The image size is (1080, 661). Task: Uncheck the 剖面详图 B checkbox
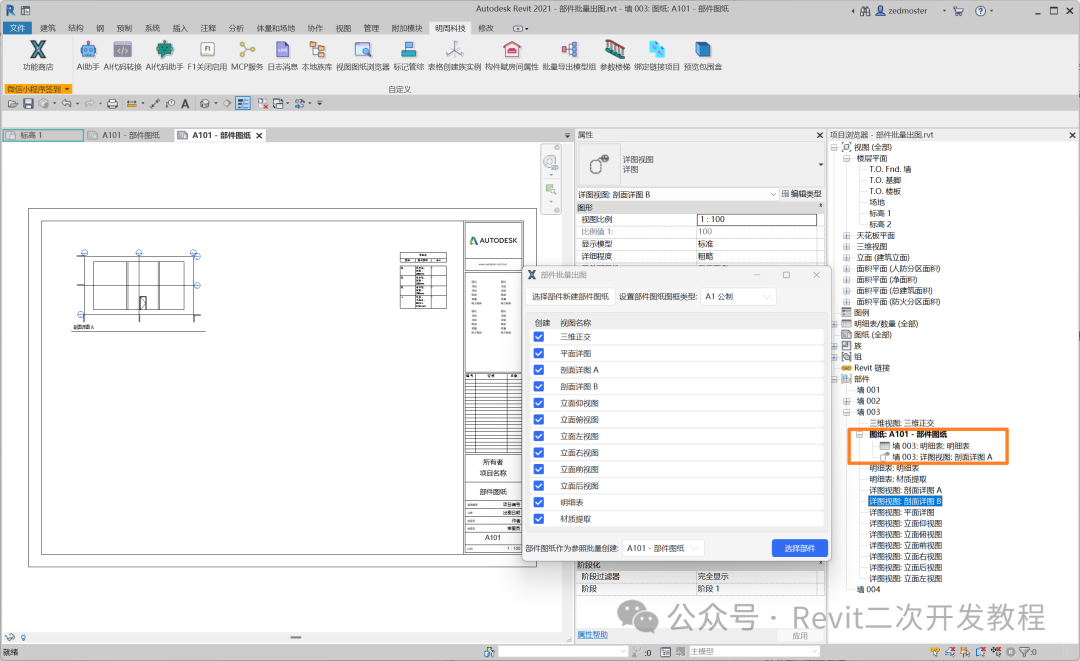pos(539,386)
